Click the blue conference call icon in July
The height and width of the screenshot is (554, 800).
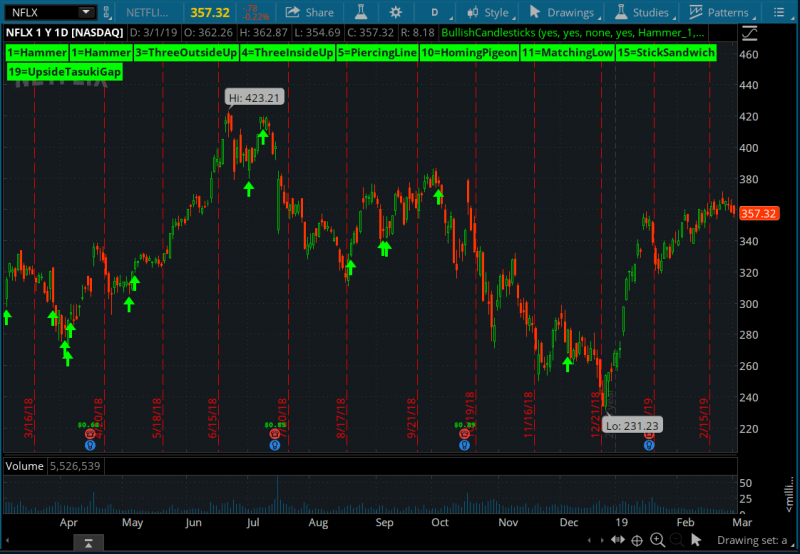274,445
